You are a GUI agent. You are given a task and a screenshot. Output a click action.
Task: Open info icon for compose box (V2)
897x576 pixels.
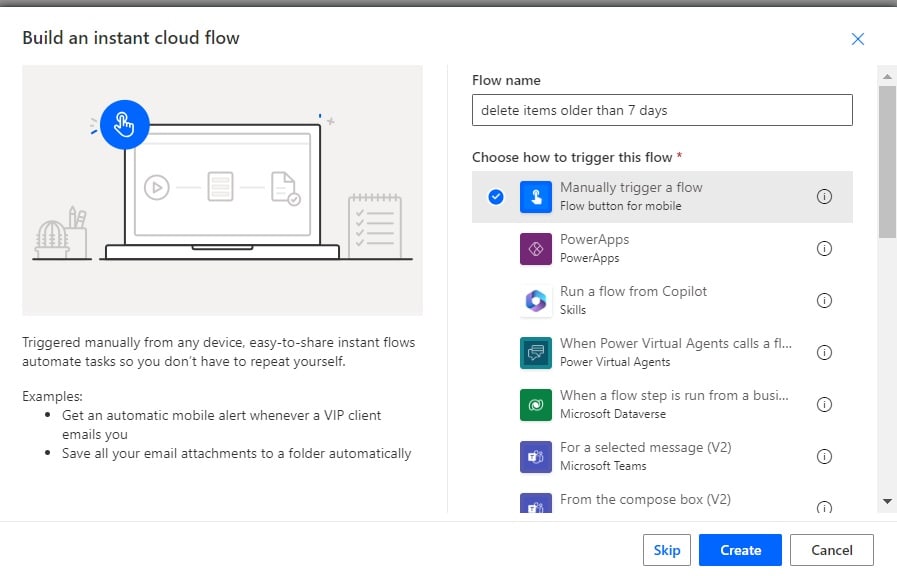(x=824, y=507)
